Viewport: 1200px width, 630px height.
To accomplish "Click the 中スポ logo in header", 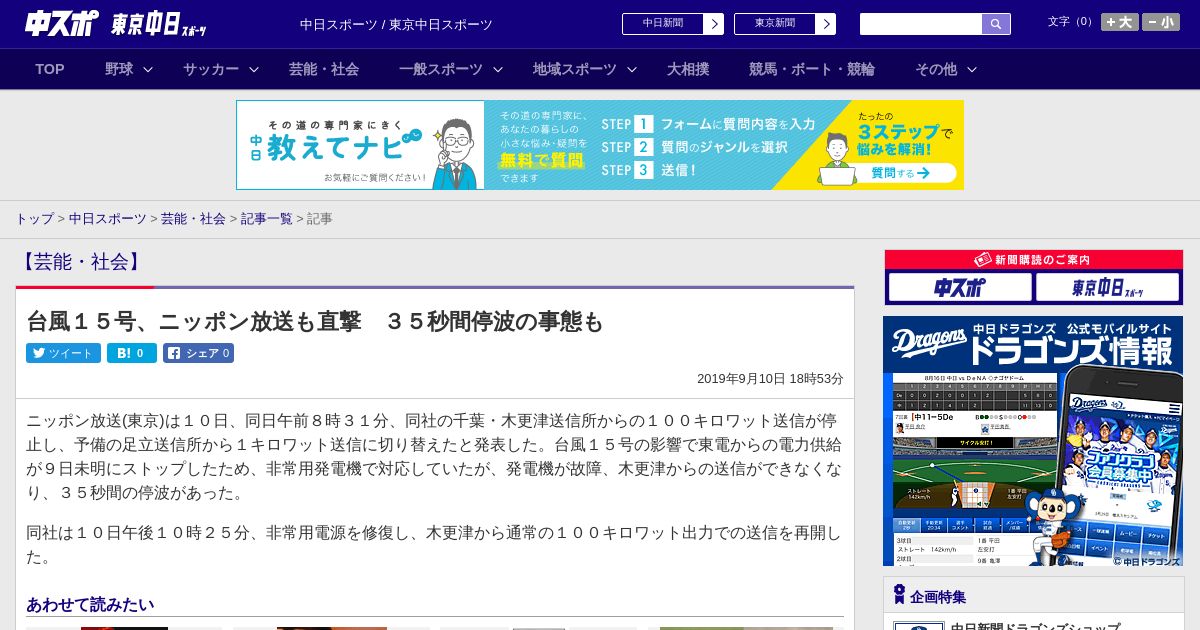I will 62,23.
